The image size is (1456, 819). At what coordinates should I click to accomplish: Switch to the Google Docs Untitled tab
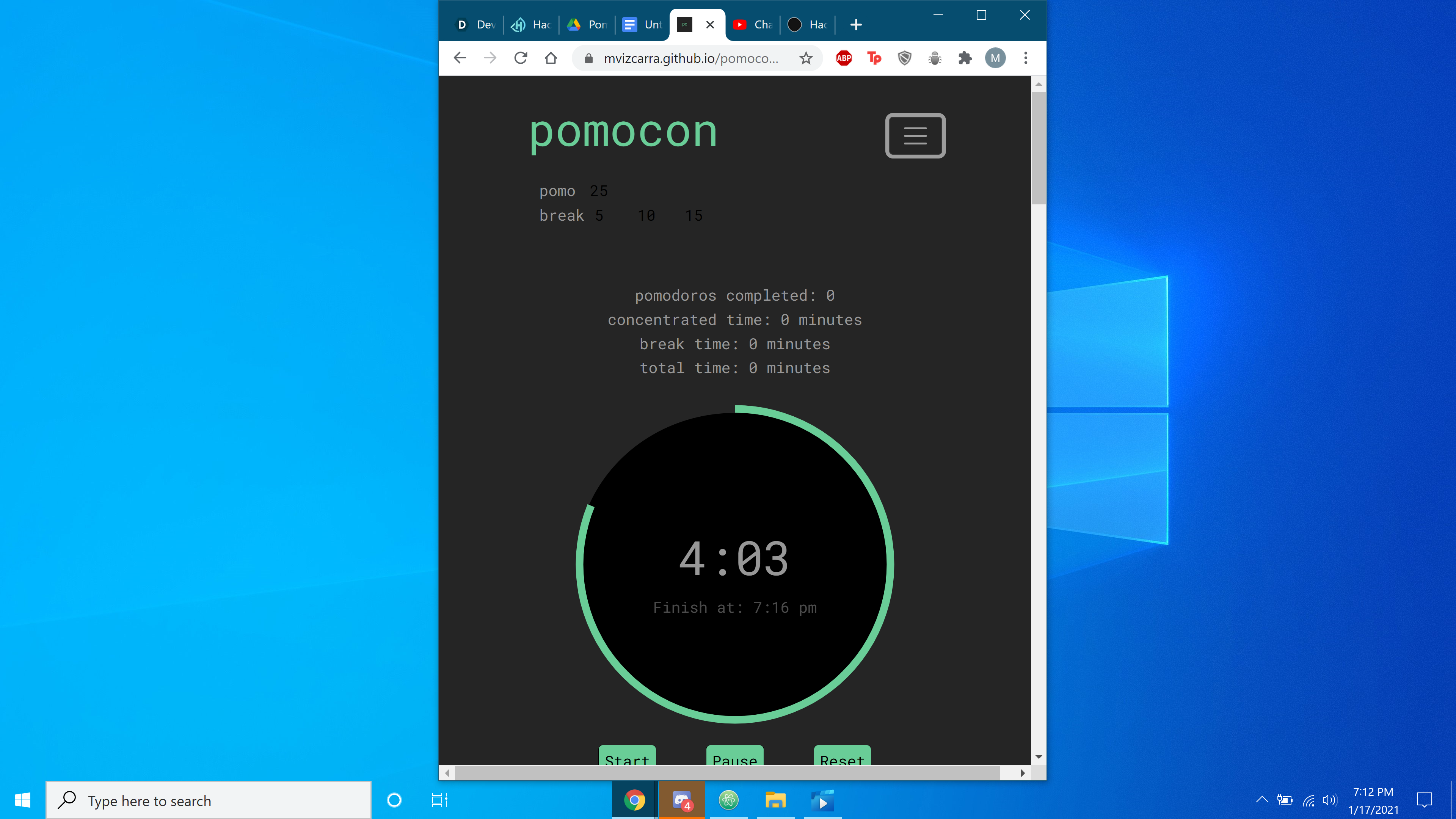coord(642,24)
